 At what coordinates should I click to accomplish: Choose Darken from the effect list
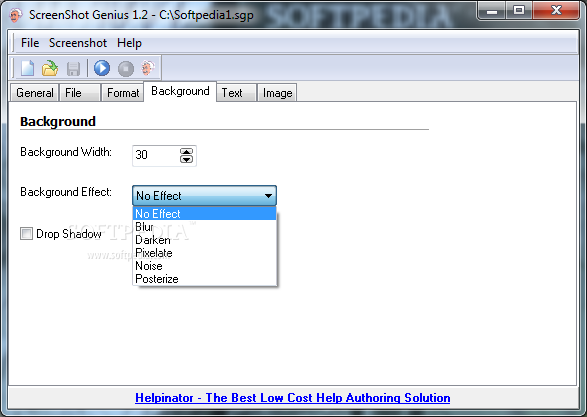pyautogui.click(x=204, y=240)
